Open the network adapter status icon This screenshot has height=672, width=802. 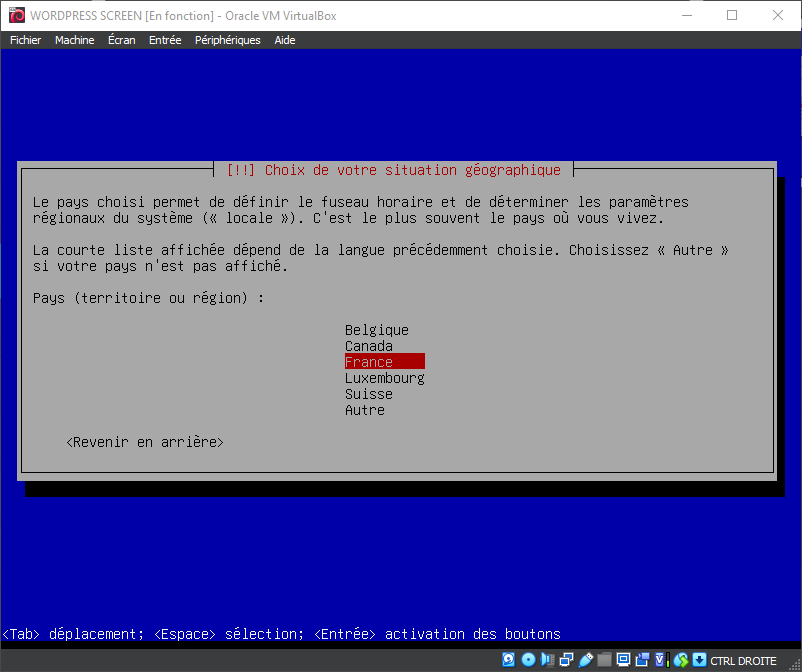(x=566, y=660)
